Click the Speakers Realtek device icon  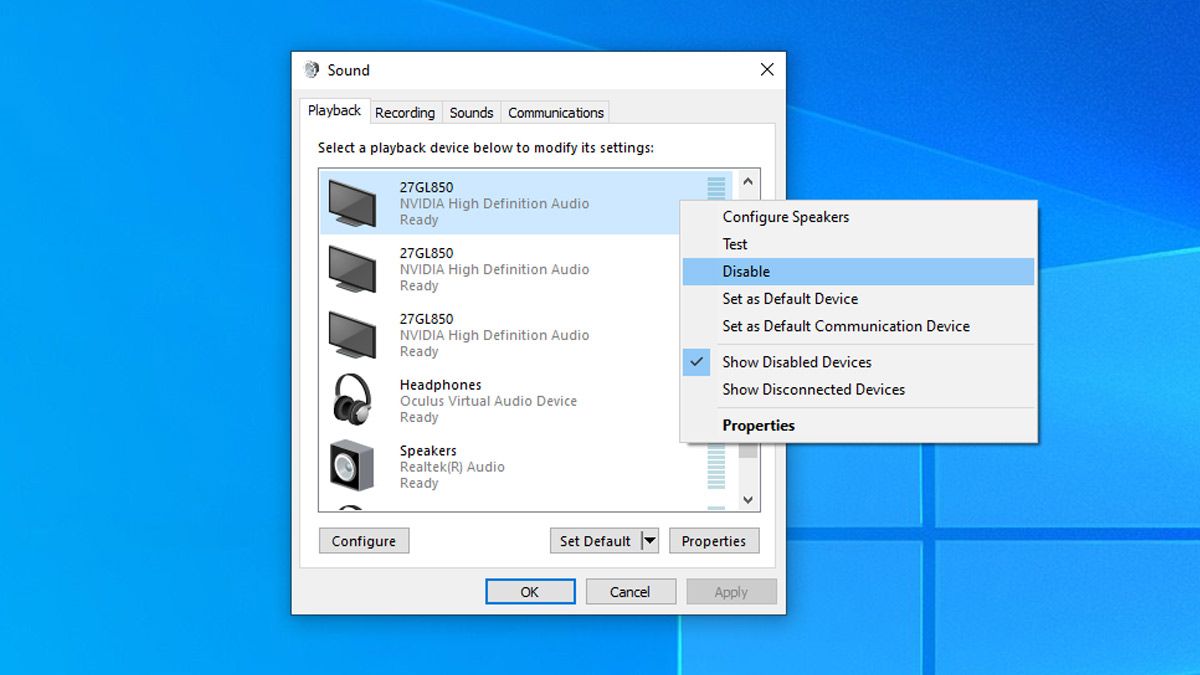pyautogui.click(x=352, y=466)
